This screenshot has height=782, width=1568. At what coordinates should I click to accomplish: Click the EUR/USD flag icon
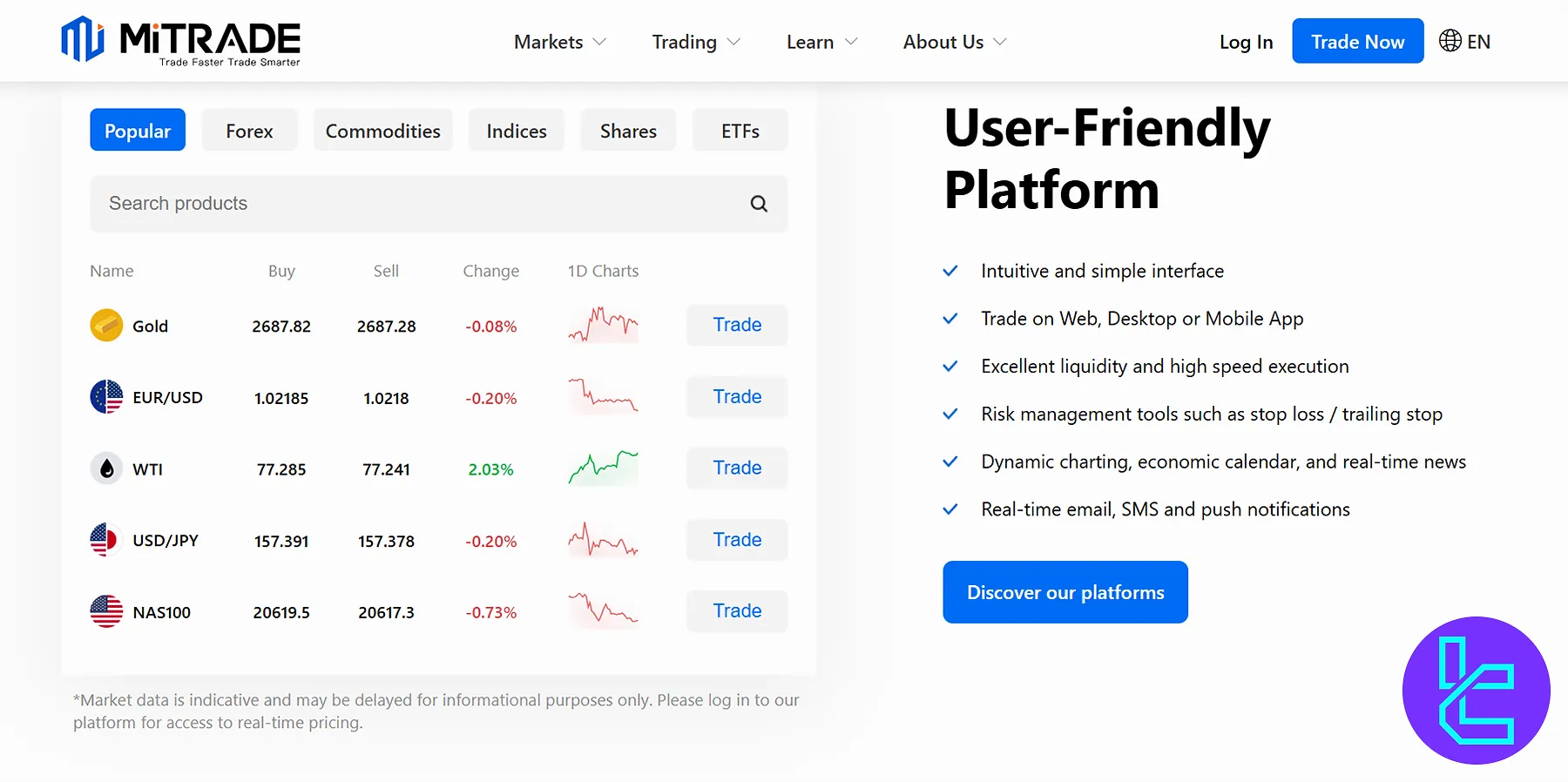point(106,397)
